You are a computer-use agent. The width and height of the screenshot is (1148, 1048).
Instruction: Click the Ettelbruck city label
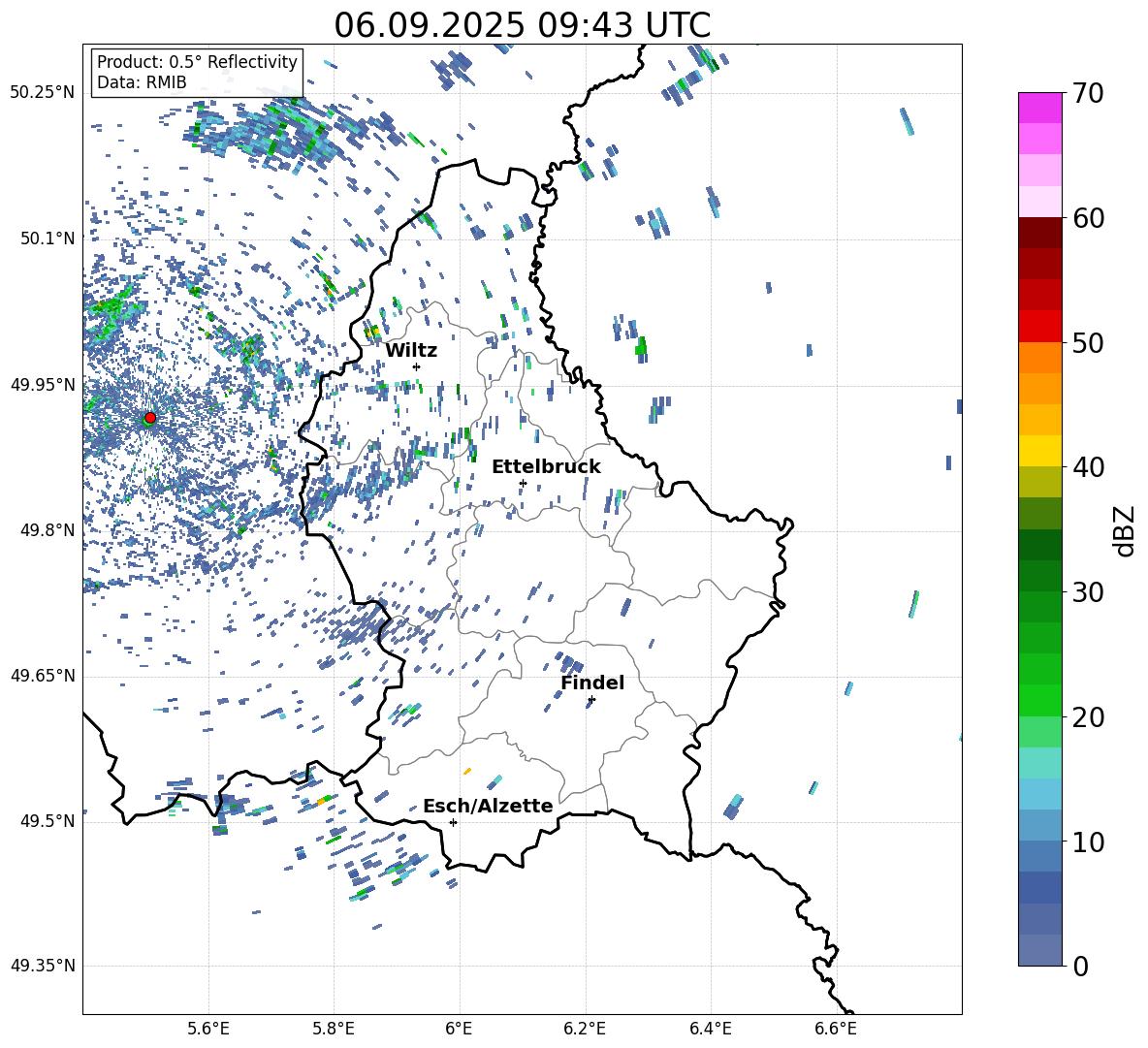pyautogui.click(x=546, y=467)
